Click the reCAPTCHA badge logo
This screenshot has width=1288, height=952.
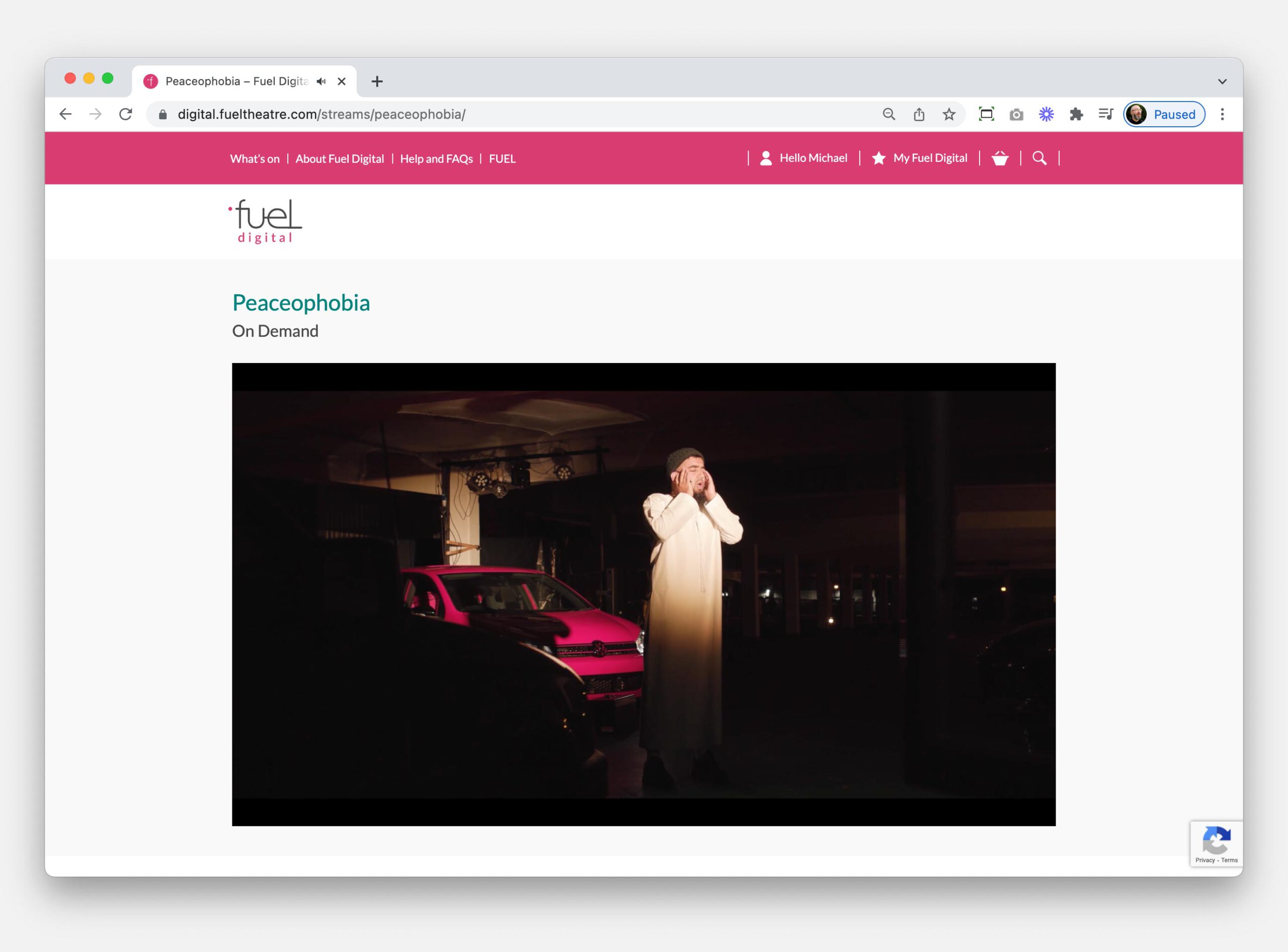(x=1217, y=840)
